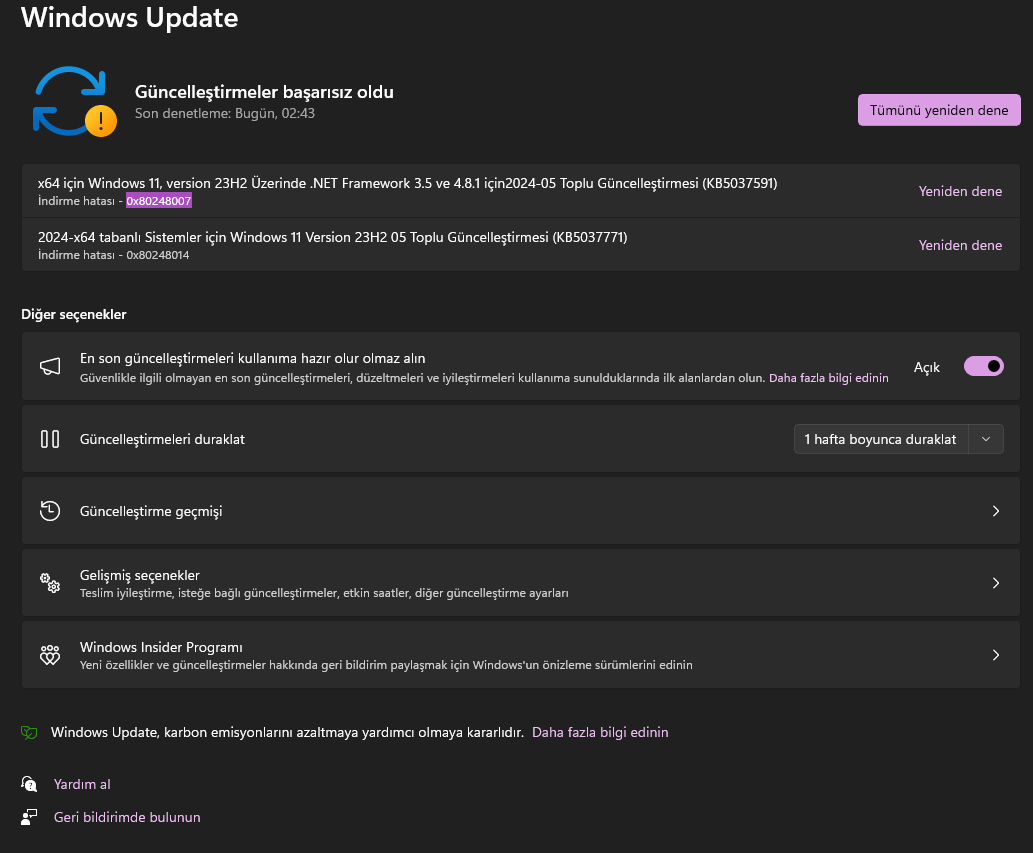Click the KB5037771 cumulative update title

332,237
